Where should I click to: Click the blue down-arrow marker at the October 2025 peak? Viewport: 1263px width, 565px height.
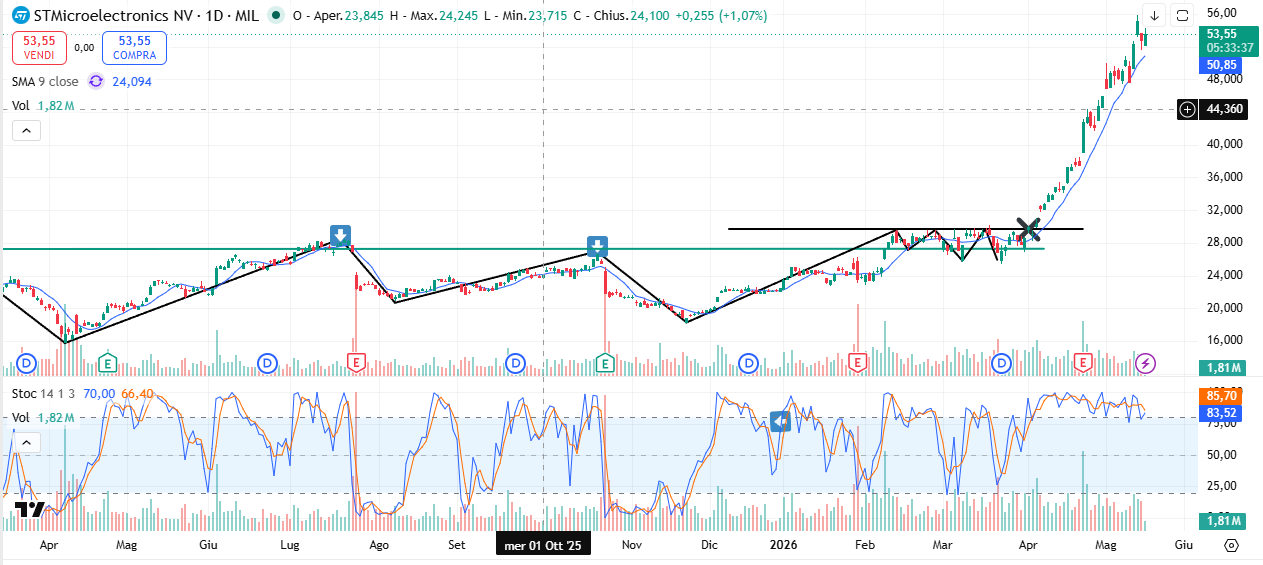coord(597,247)
